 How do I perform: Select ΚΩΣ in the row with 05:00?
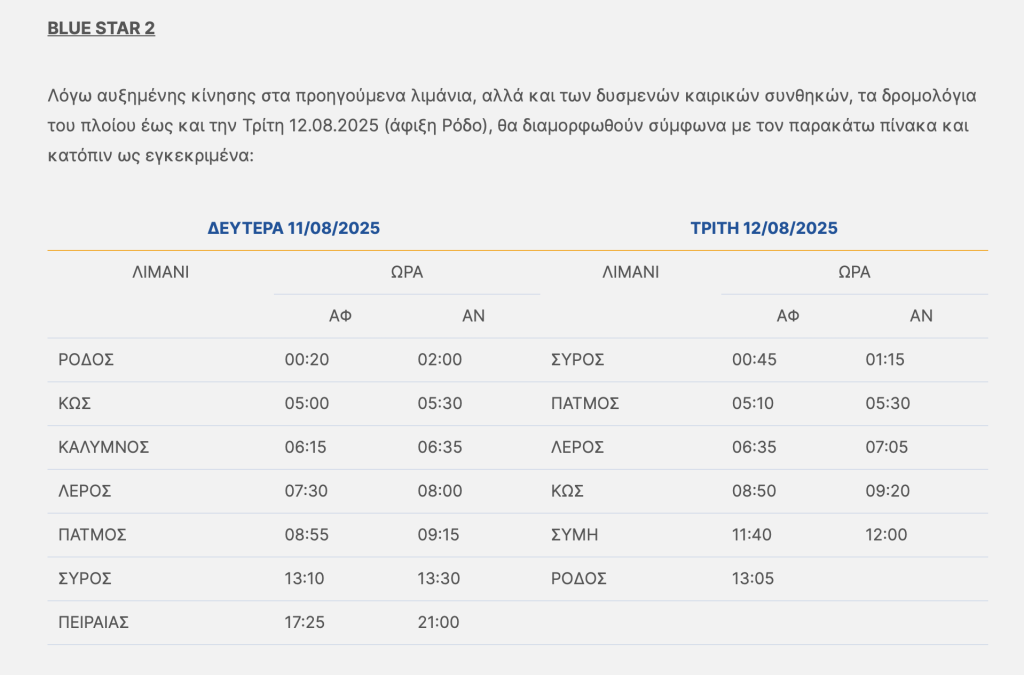click(74, 403)
